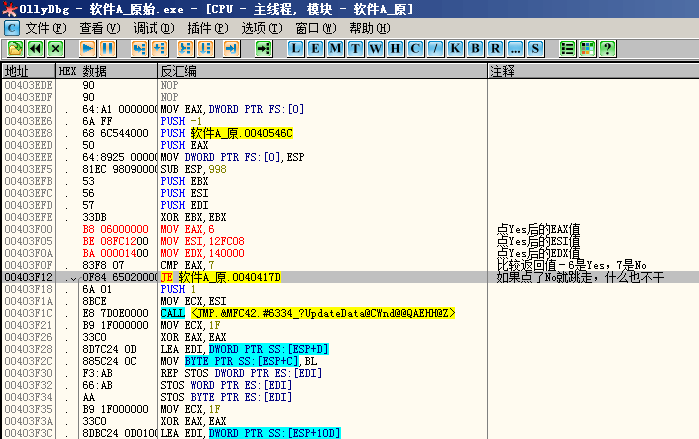Open the 文件(F) menu
This screenshot has height=439, width=699.
(45, 29)
